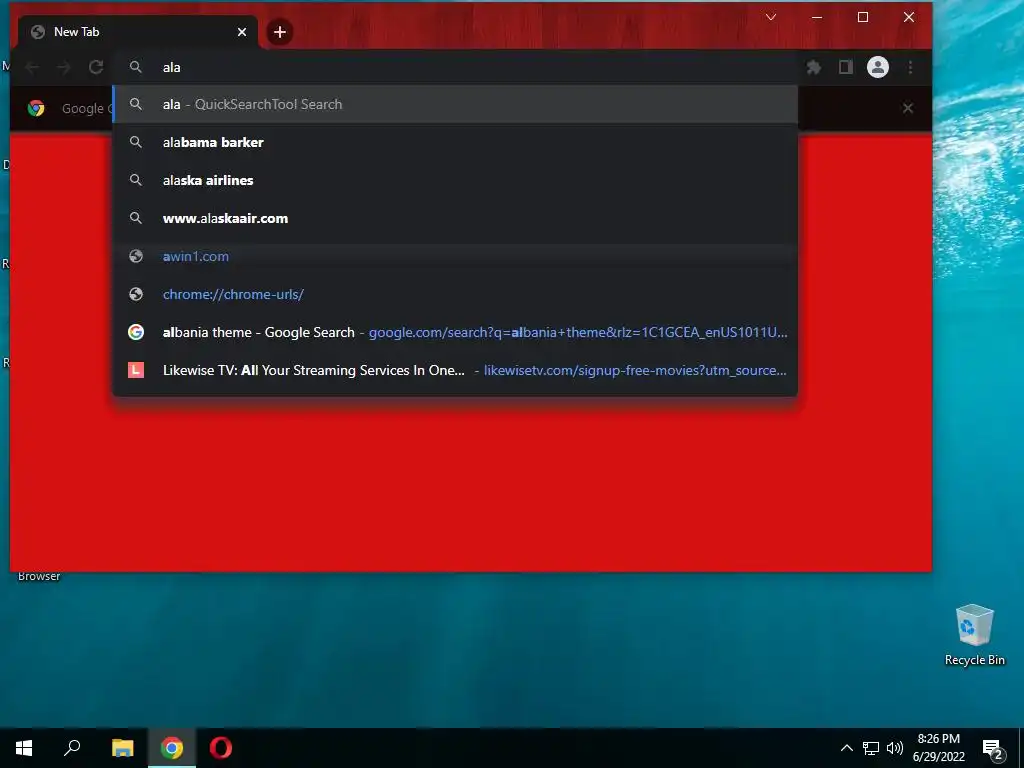Open Chrome three-dot menu
Viewport: 1024px width, 768px height.
[x=910, y=67]
